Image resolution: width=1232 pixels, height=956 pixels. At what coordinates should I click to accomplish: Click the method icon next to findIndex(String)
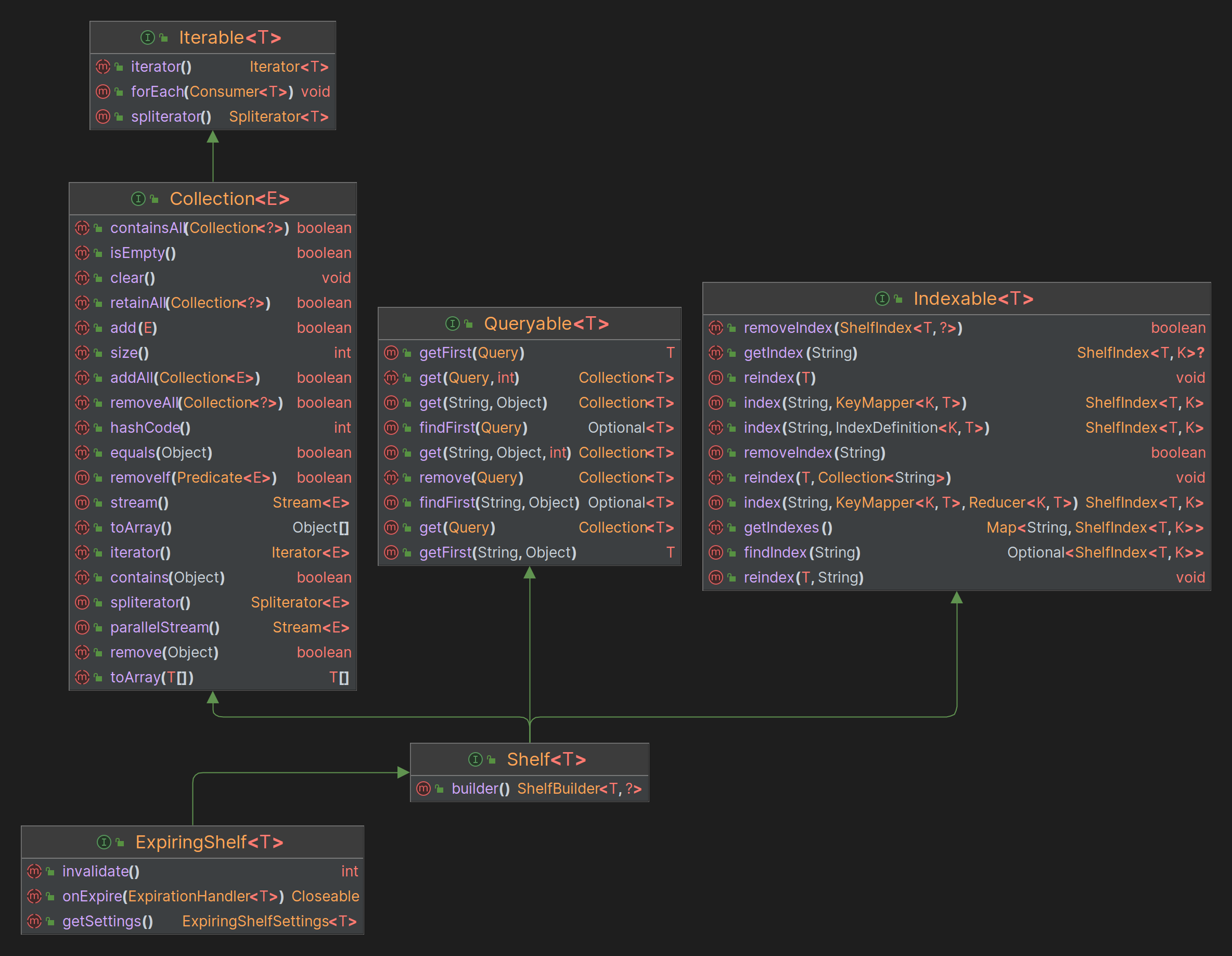pos(716,553)
